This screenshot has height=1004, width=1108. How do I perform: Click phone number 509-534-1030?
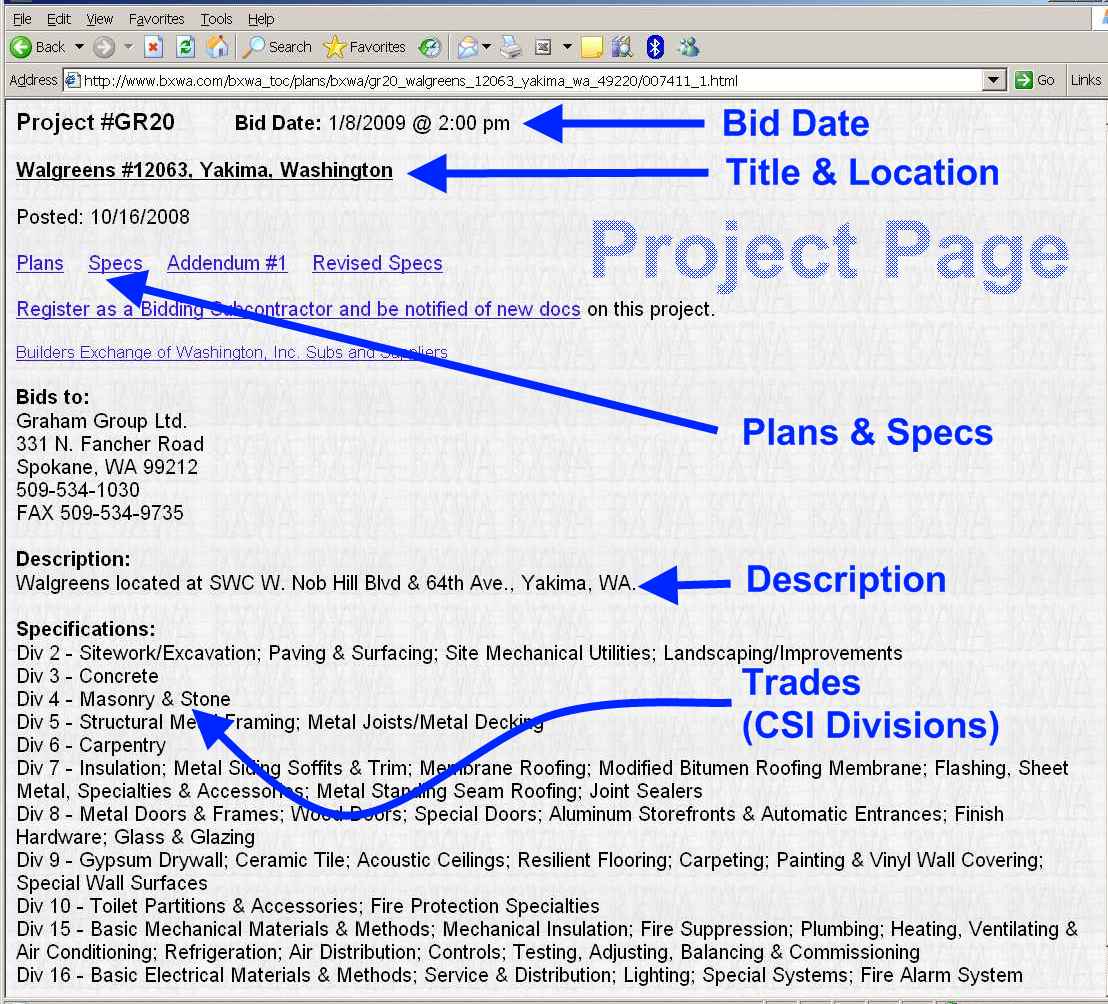pos(78,490)
